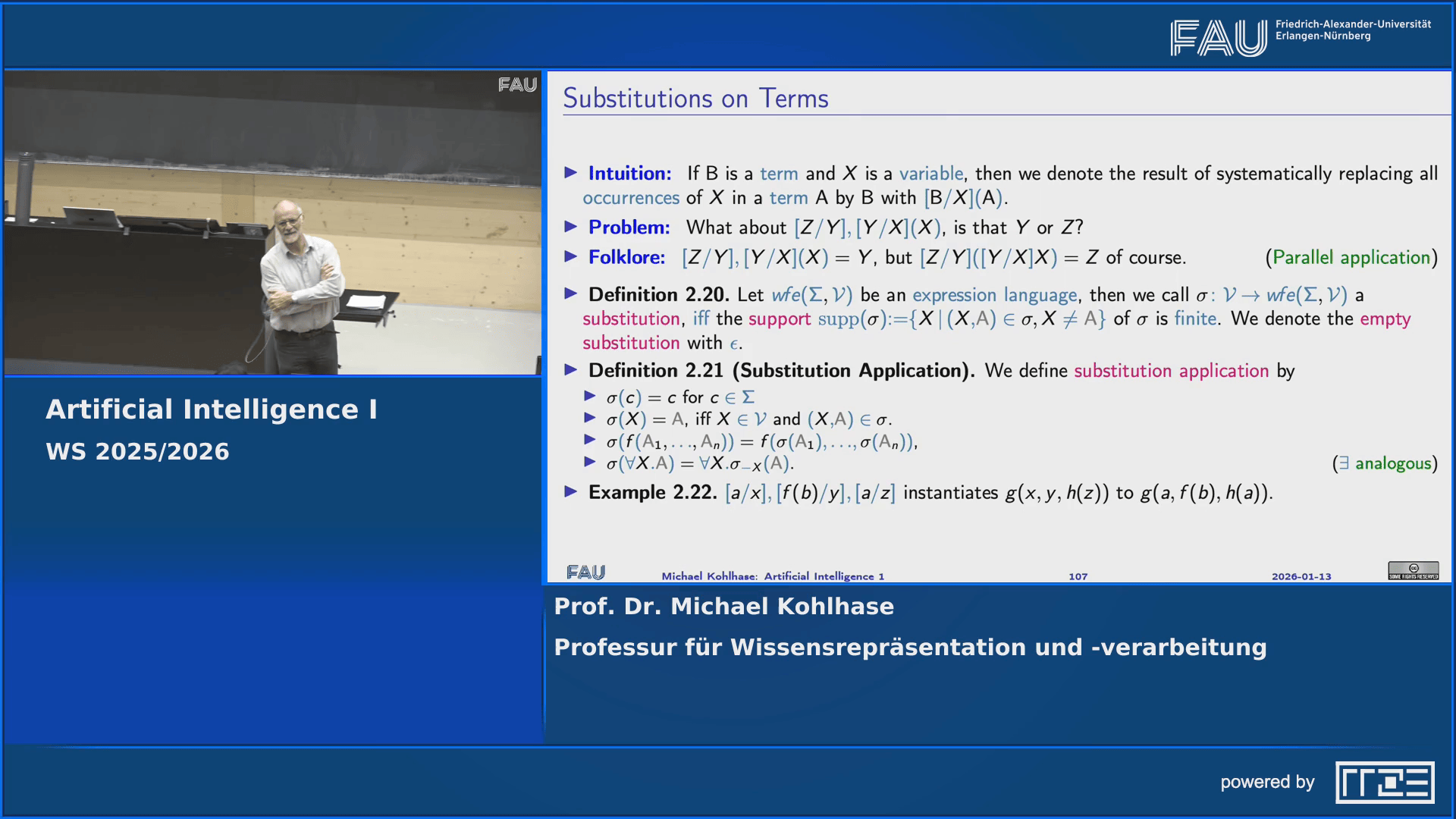Viewport: 1456px width, 819px height.
Task: Select the 'Substitutions on Terms' slide title
Action: [x=695, y=97]
